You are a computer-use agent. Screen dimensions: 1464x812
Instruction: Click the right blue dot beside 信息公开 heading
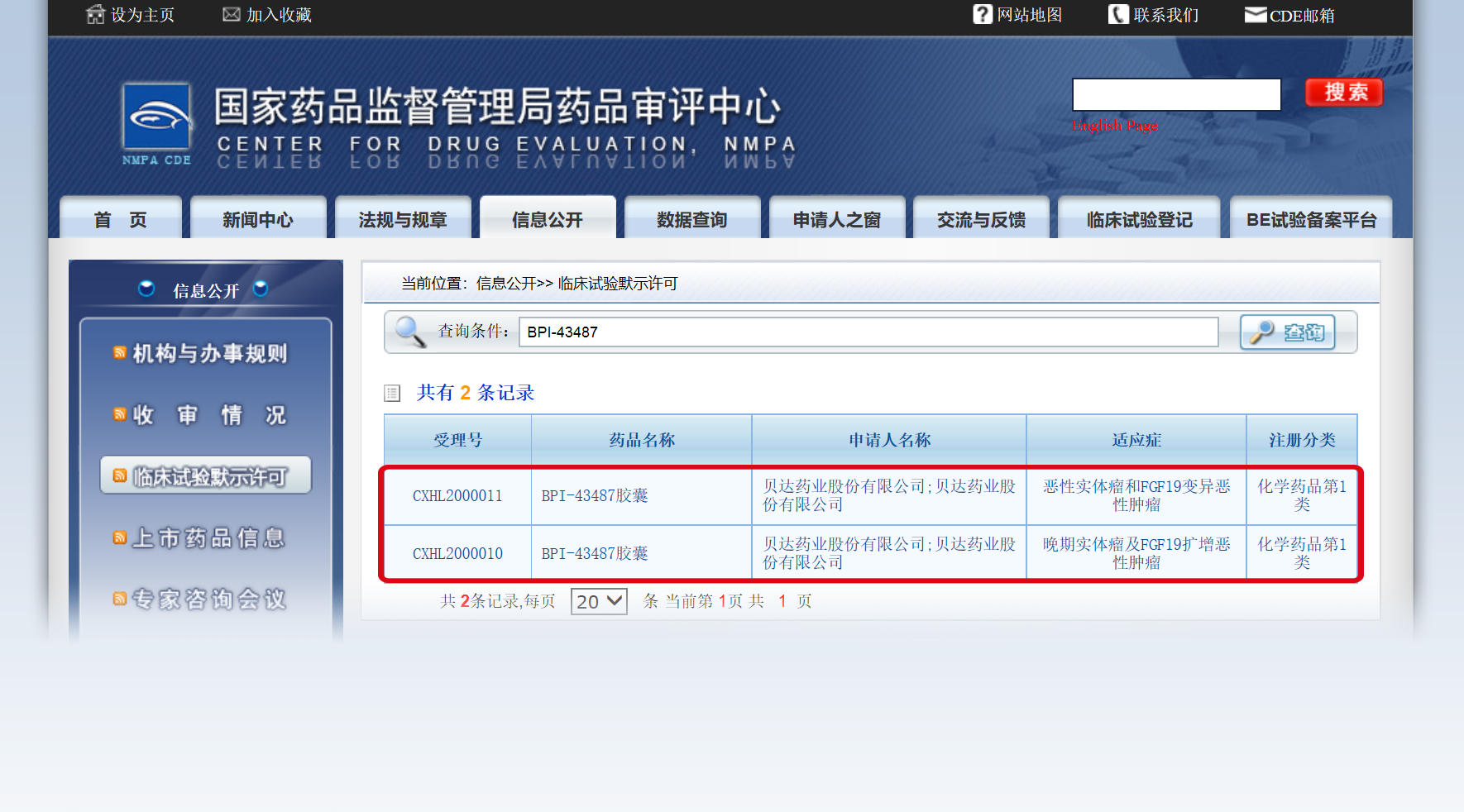pyautogui.click(x=261, y=289)
